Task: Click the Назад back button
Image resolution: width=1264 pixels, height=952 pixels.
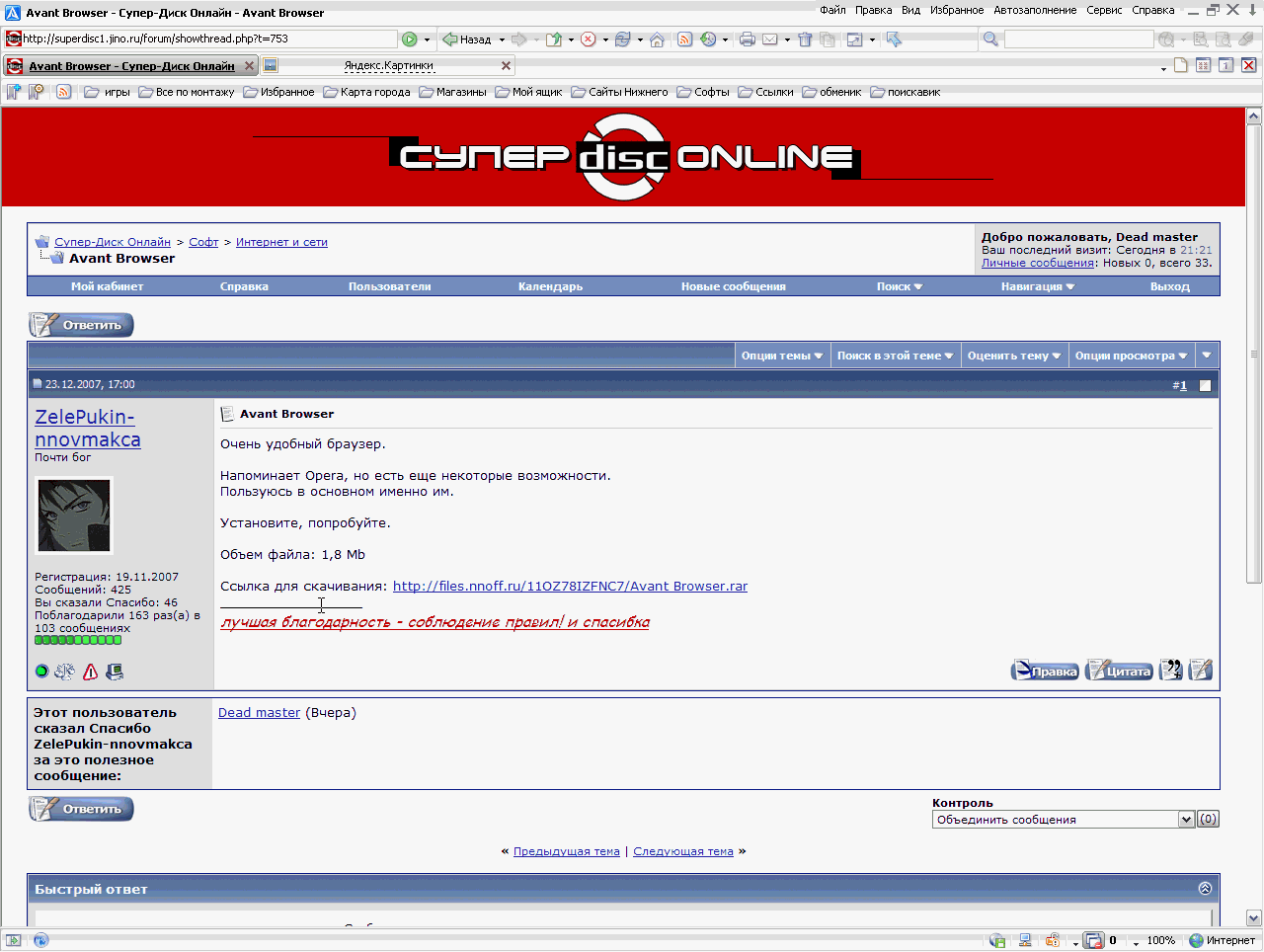Action: 467,40
